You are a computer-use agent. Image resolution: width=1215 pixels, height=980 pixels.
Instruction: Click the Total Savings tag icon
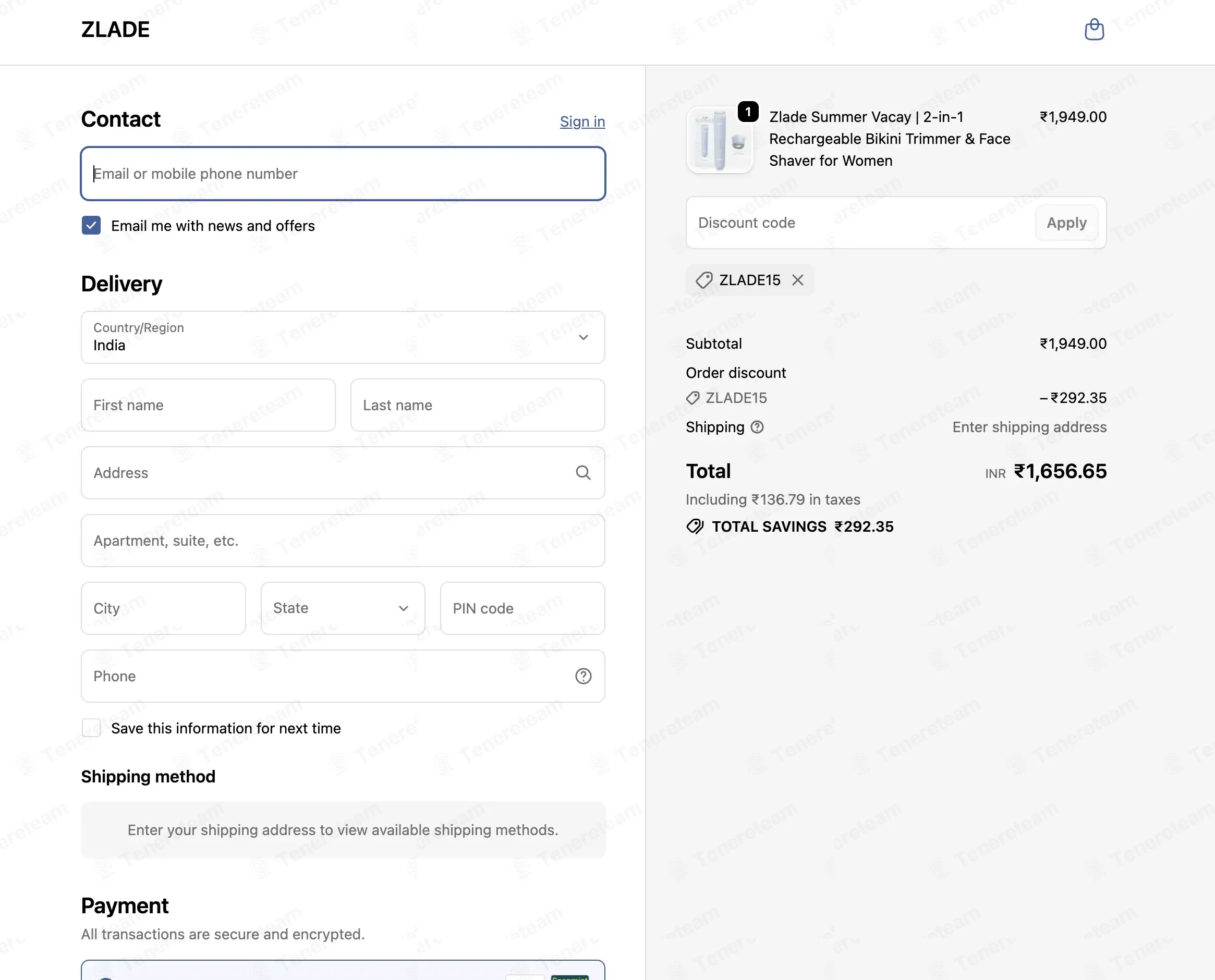pos(695,526)
